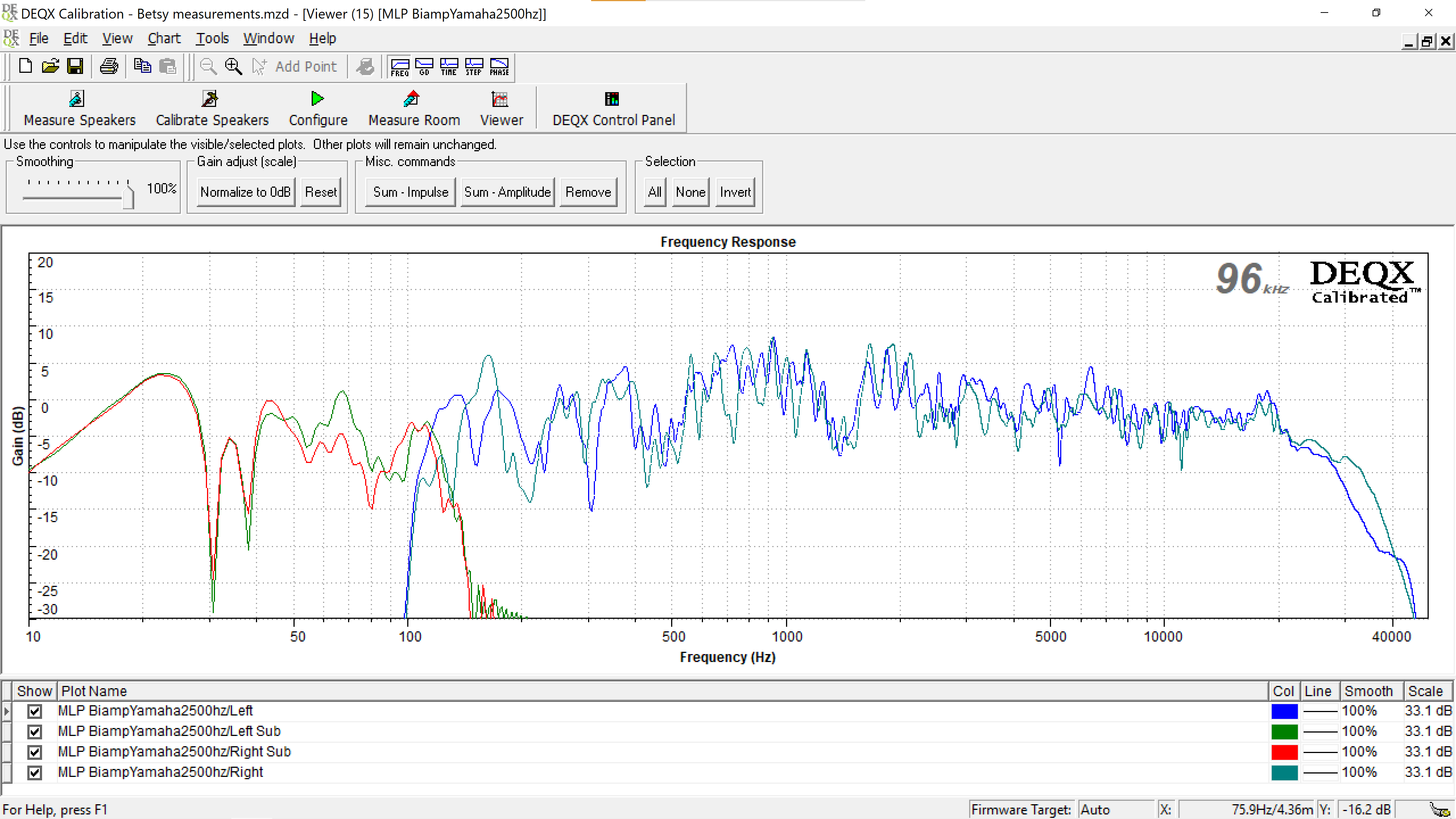
Task: Uncheck MLP BiampYamaha2500hz/Left plot
Action: 35,711
